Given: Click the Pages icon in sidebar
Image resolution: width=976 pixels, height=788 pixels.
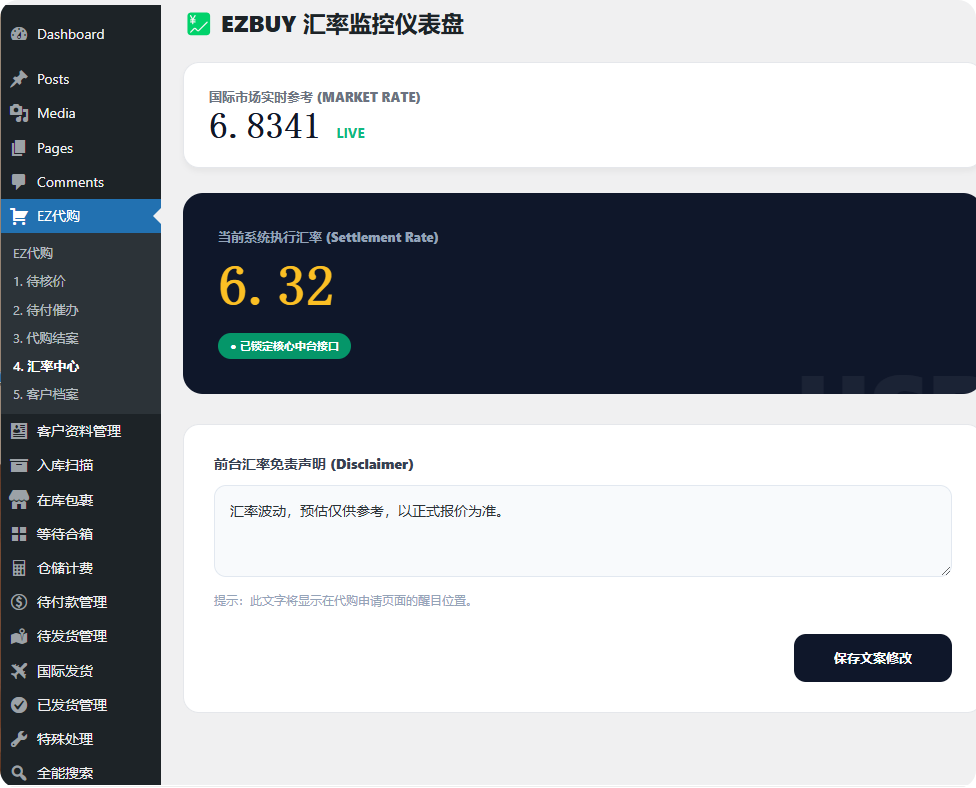Looking at the screenshot, I should click(18, 148).
